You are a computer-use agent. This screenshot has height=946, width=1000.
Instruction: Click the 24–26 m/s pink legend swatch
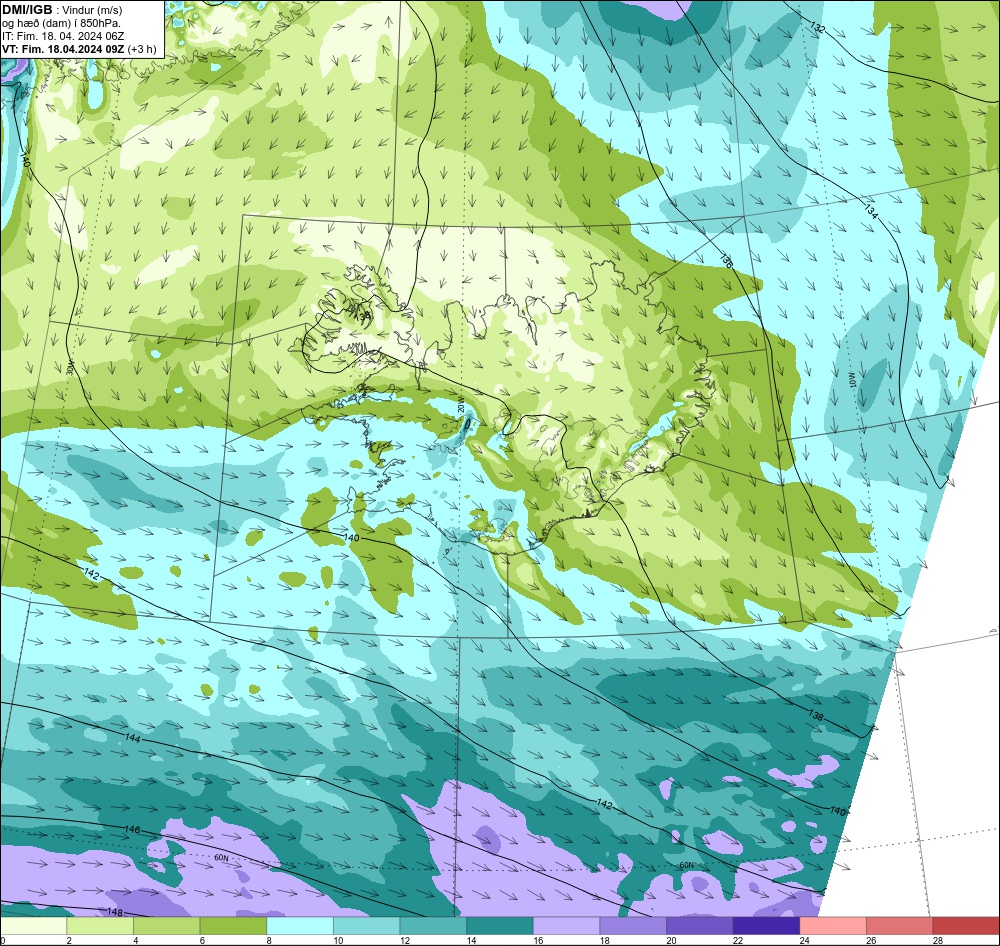click(x=833, y=926)
